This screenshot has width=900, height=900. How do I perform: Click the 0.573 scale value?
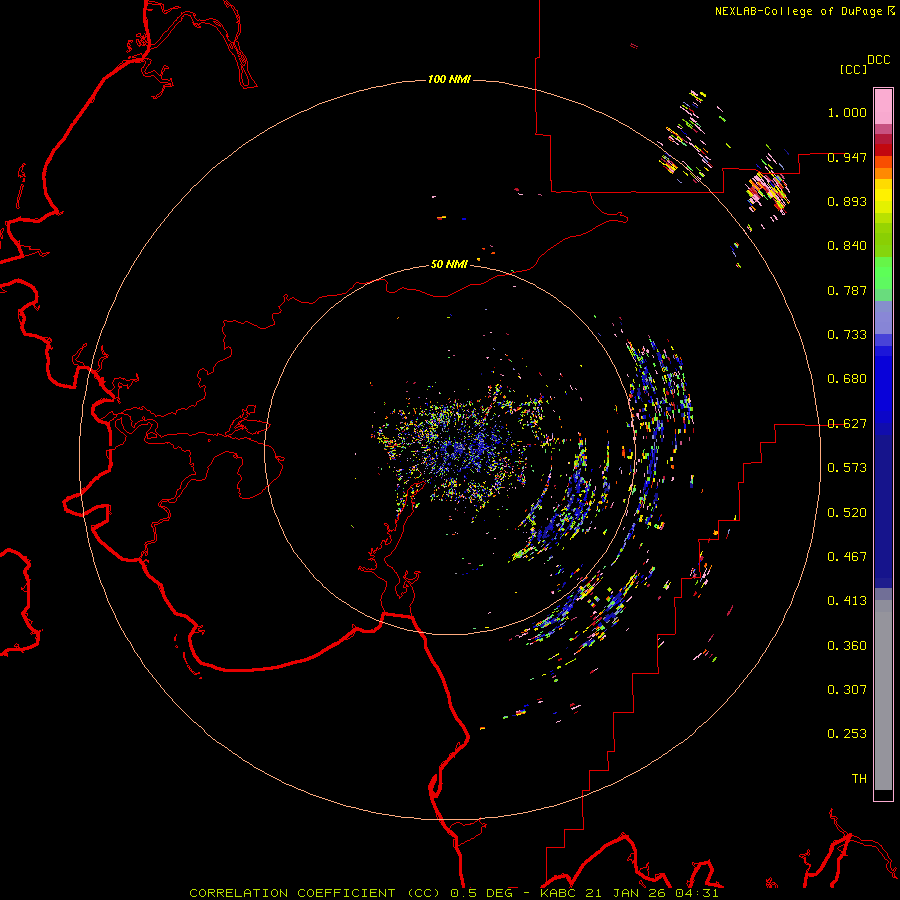tap(847, 468)
